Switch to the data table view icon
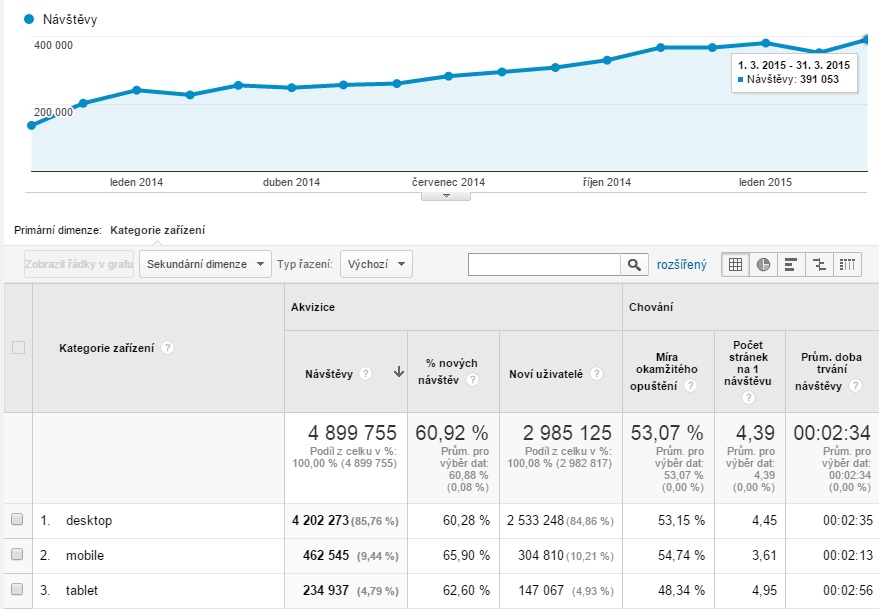879x609 pixels. (x=736, y=265)
